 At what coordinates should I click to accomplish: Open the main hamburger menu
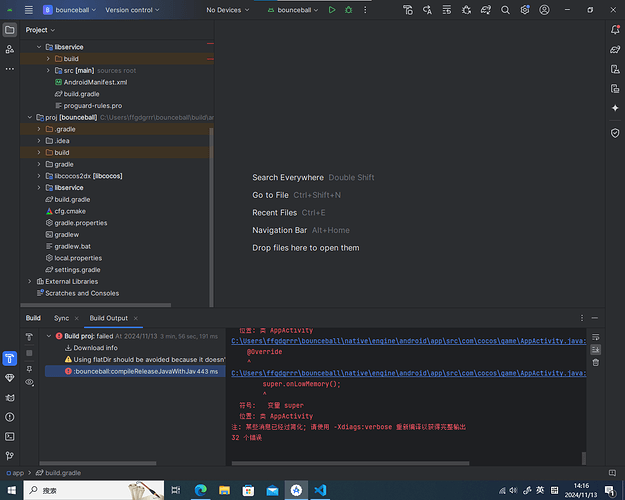coord(29,10)
